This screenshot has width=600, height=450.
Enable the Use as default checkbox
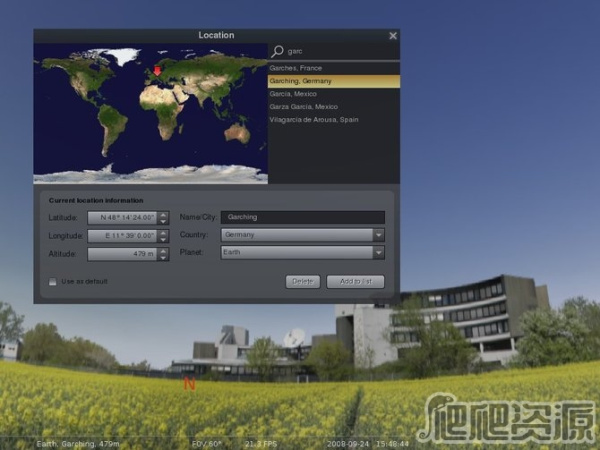(x=53, y=282)
